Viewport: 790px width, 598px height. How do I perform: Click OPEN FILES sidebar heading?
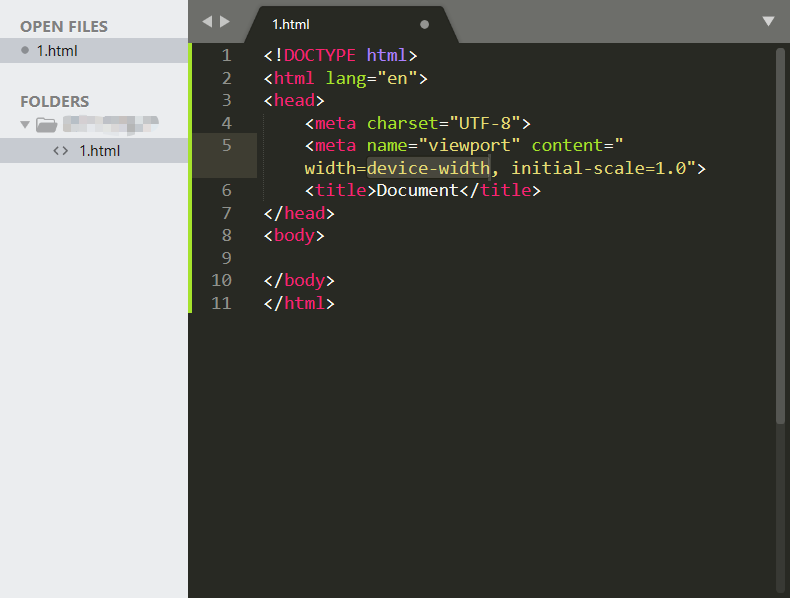pyautogui.click(x=64, y=26)
